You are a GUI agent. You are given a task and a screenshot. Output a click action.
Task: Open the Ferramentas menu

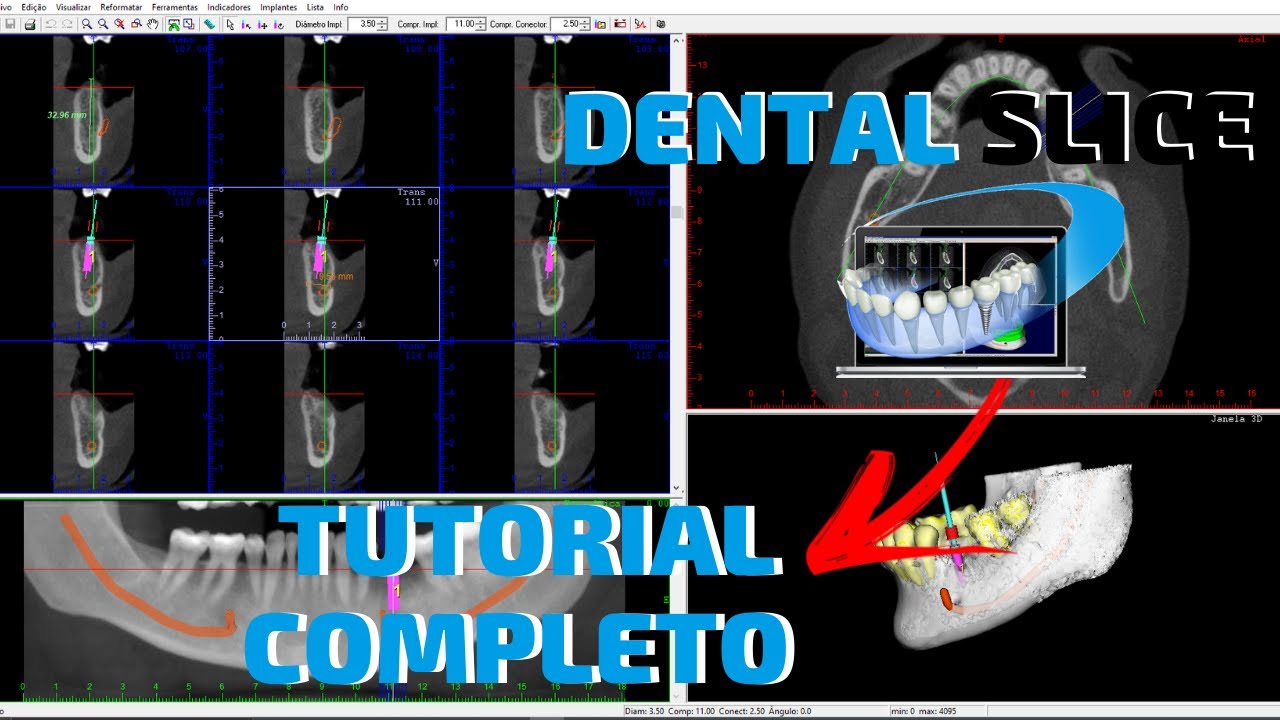(174, 7)
